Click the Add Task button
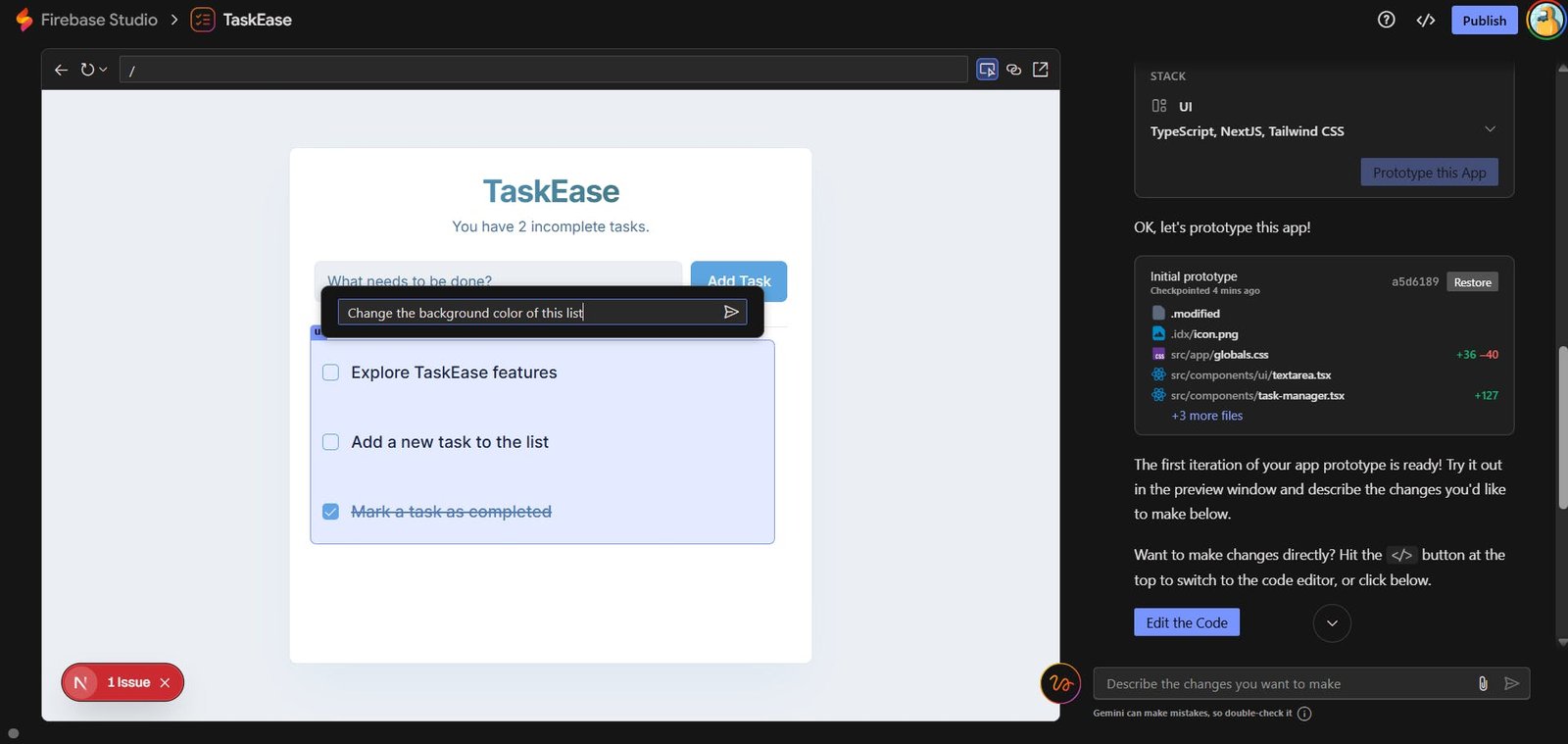The image size is (1568, 744). tap(739, 280)
